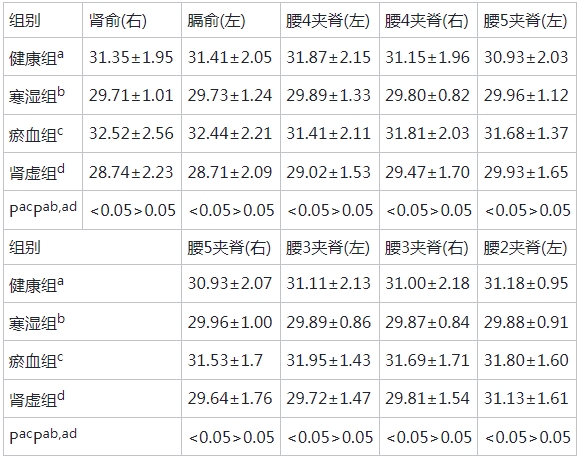
Task: Click cell value 31.53±1.7
Action: [225, 360]
